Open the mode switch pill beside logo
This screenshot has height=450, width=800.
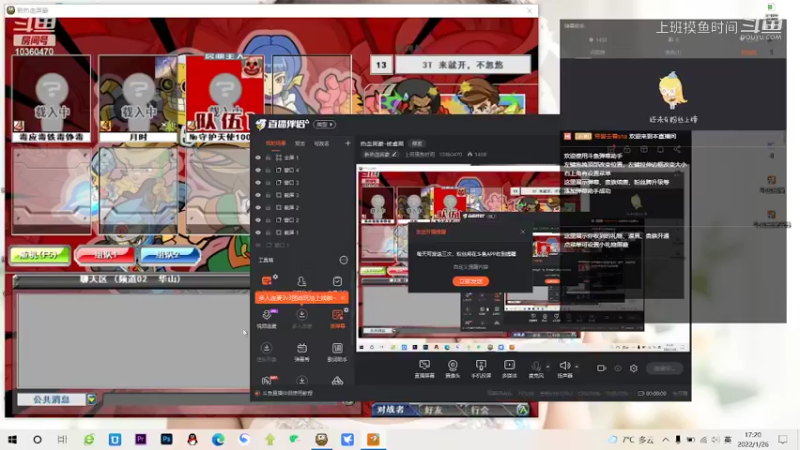(x=324, y=124)
